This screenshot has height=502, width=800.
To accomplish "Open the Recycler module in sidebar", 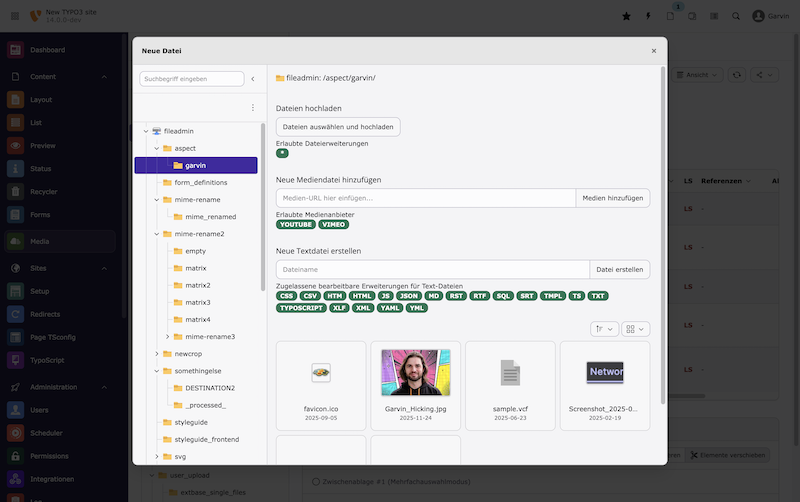I will pos(46,190).
